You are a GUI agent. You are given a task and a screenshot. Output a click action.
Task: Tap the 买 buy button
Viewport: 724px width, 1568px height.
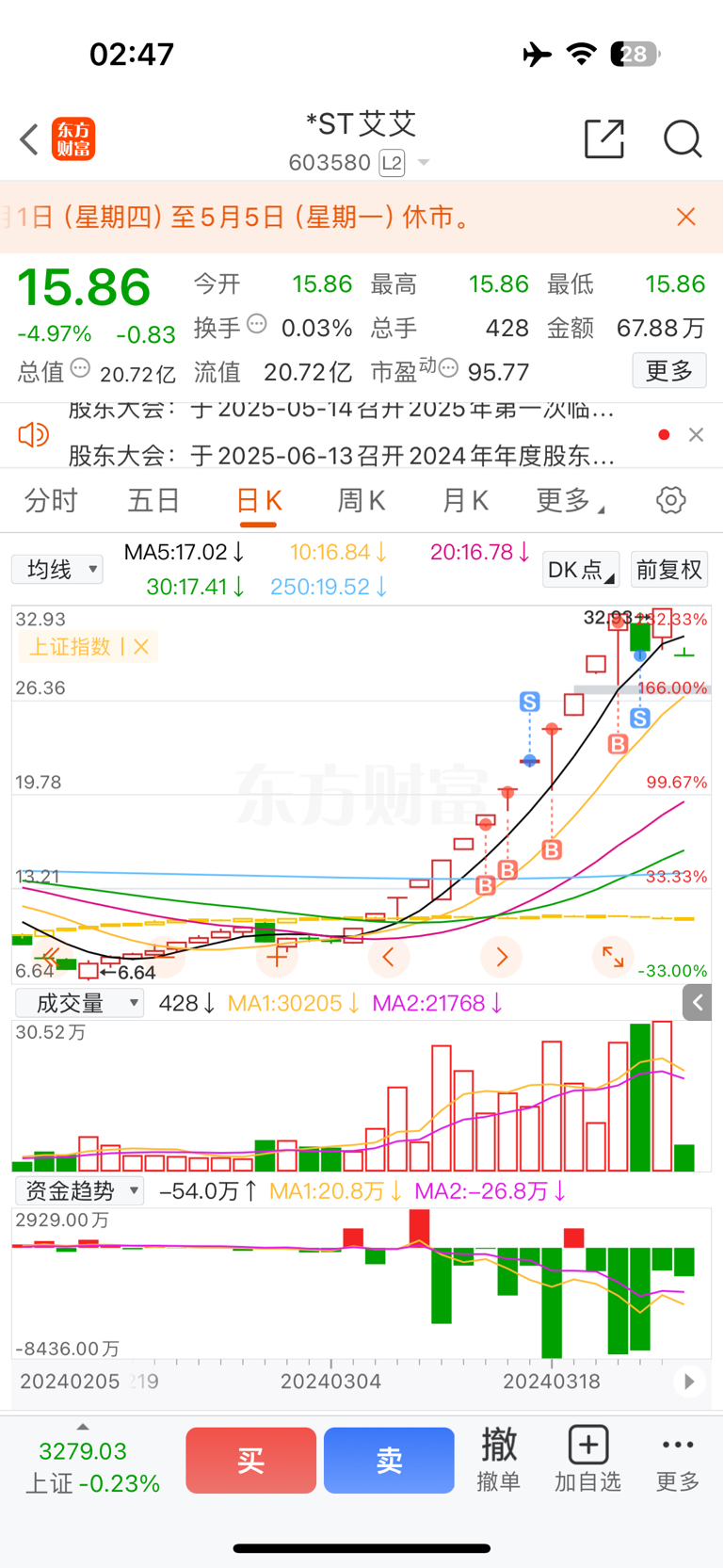point(251,1460)
